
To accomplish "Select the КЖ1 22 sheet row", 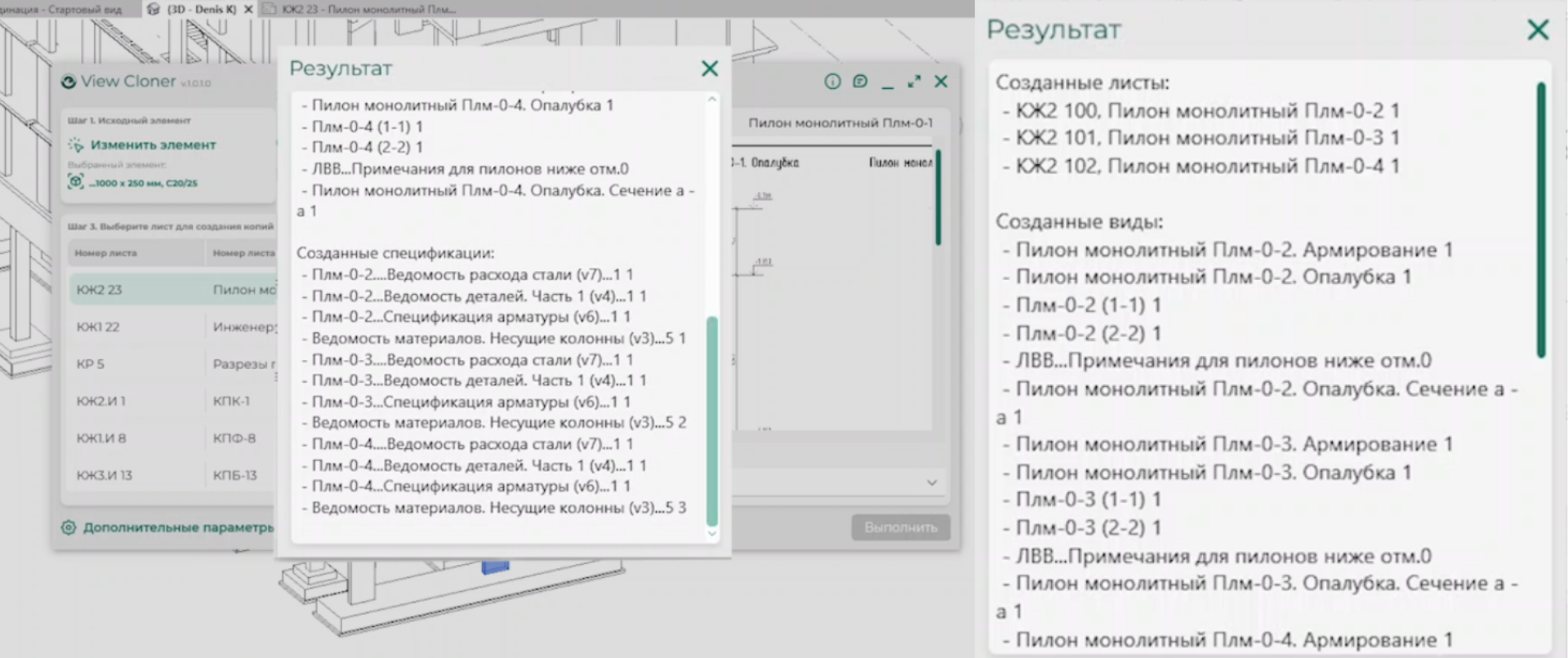I will (x=98, y=327).
